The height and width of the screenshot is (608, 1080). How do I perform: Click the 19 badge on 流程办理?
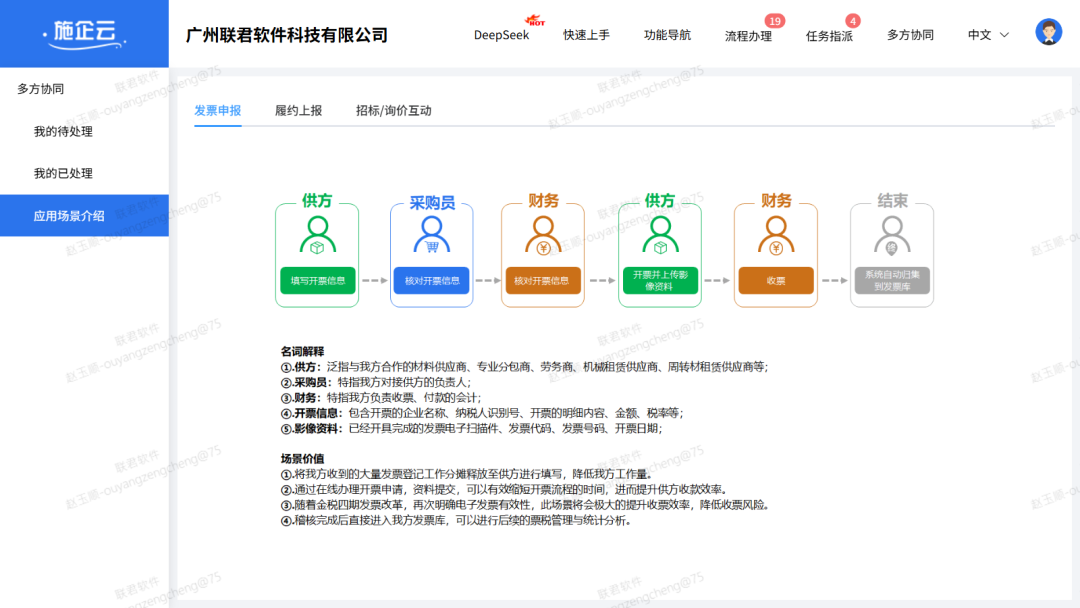[775, 21]
